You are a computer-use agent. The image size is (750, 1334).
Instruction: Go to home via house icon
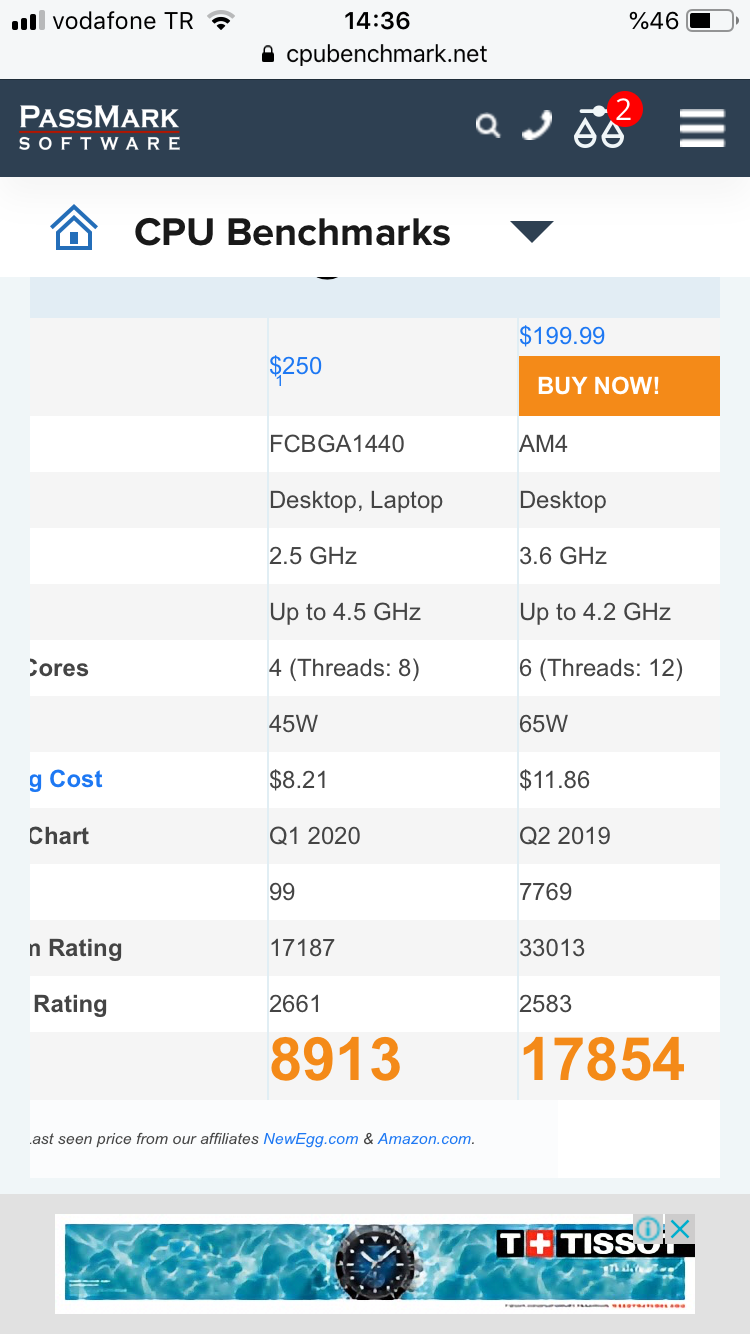pos(74,228)
